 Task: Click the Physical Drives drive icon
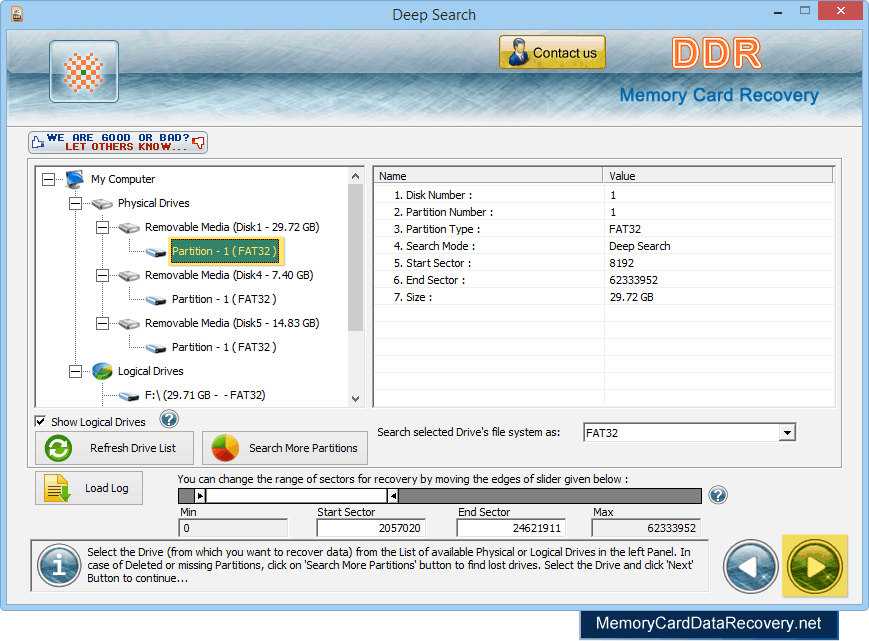coord(102,204)
